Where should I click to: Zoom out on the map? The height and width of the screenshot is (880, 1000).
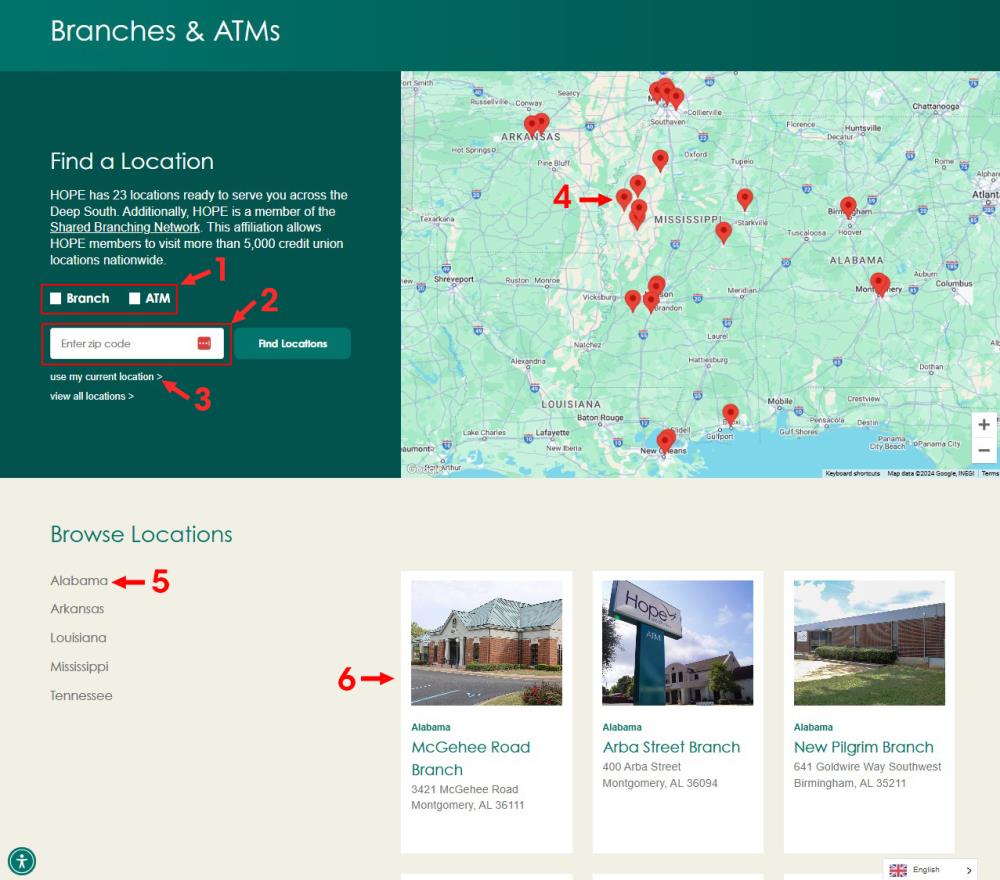click(x=984, y=450)
